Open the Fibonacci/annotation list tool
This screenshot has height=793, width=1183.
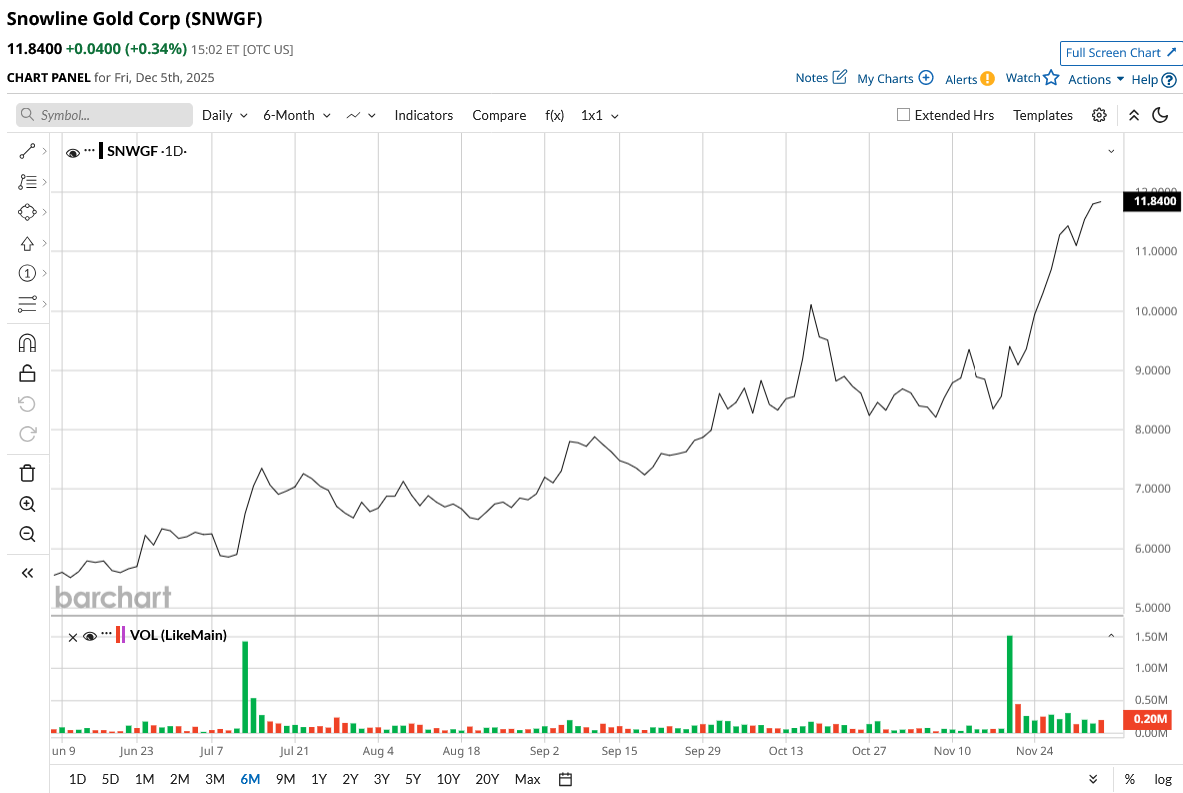pyautogui.click(x=27, y=182)
